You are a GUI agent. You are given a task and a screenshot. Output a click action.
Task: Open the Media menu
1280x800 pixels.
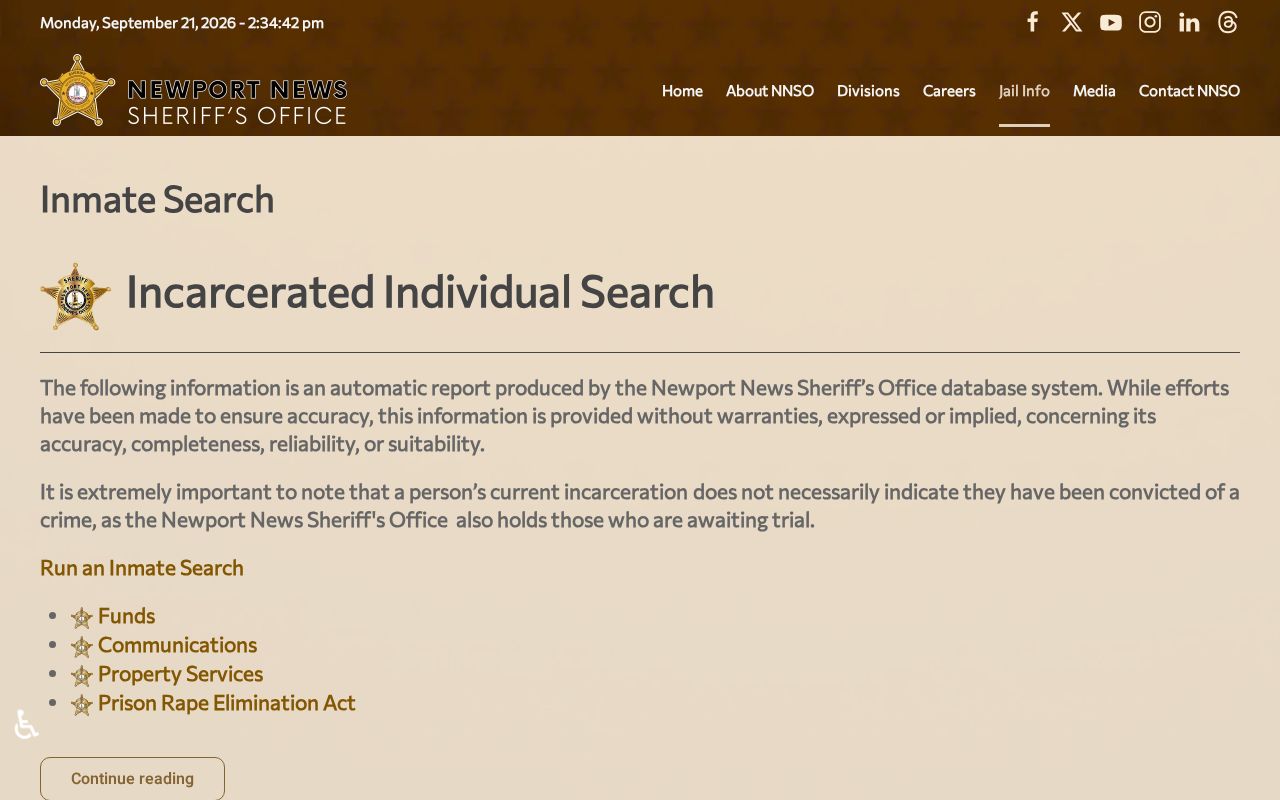(1094, 91)
